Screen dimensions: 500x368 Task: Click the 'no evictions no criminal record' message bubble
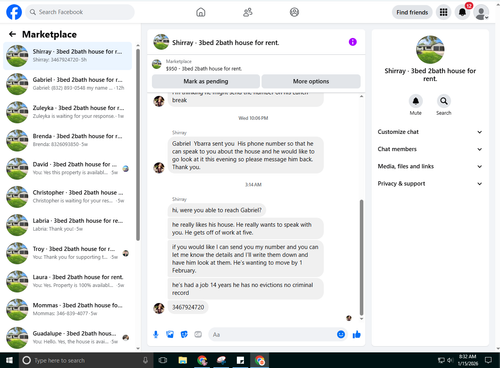[x=246, y=289]
